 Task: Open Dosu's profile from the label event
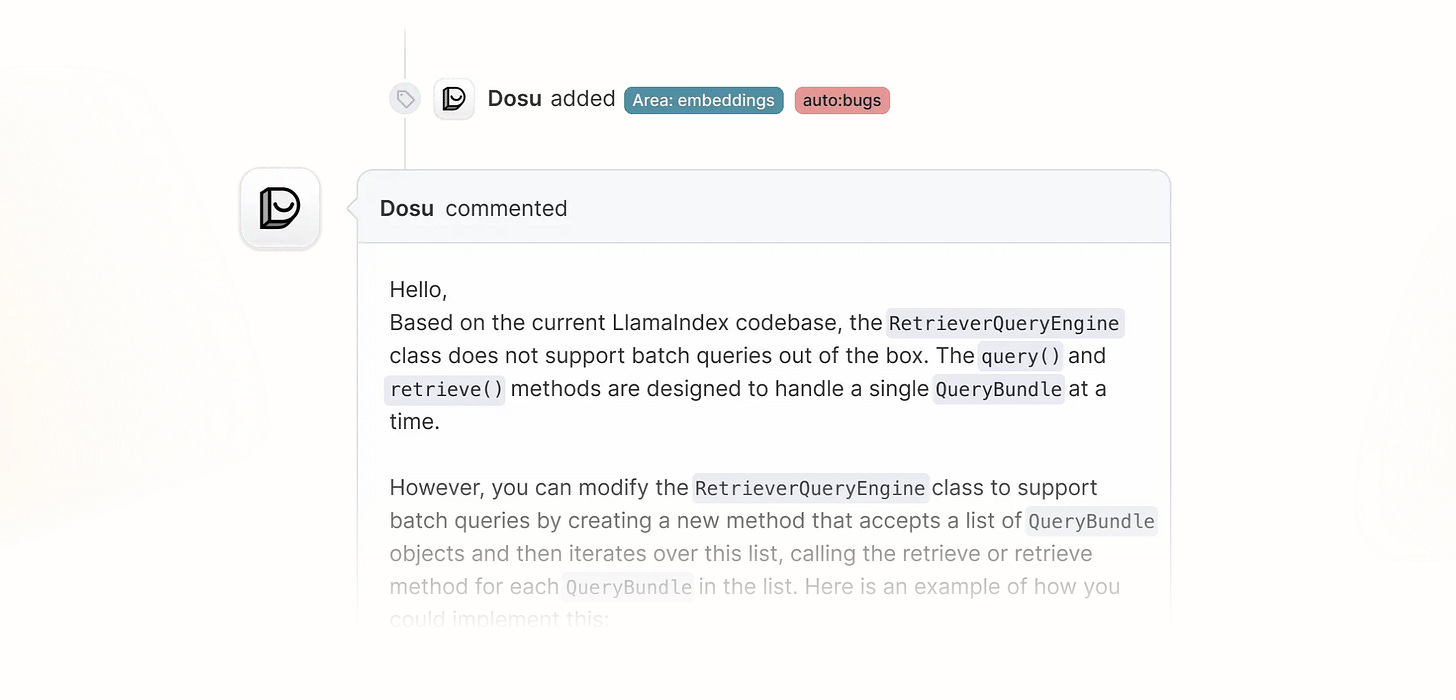[x=514, y=99]
